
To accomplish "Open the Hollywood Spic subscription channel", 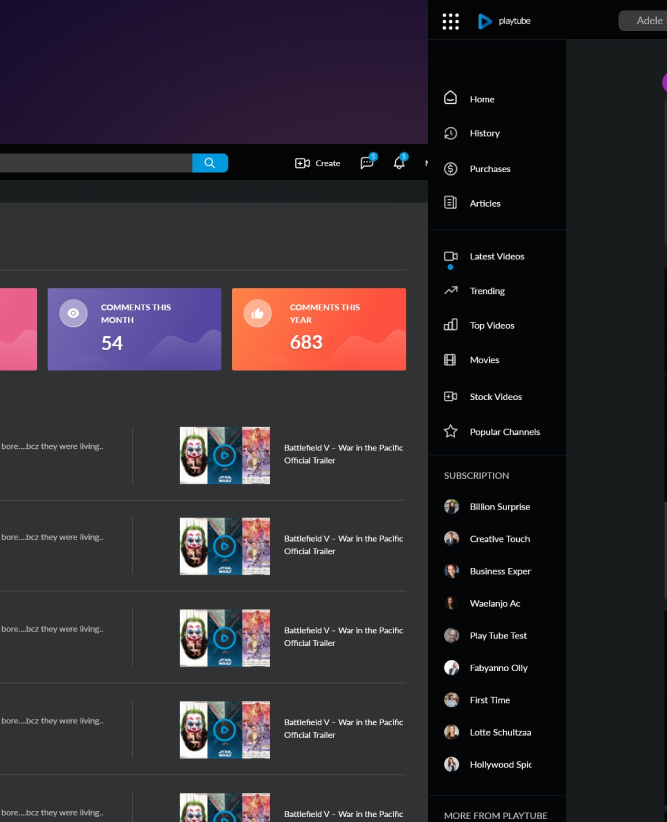I will pos(500,765).
